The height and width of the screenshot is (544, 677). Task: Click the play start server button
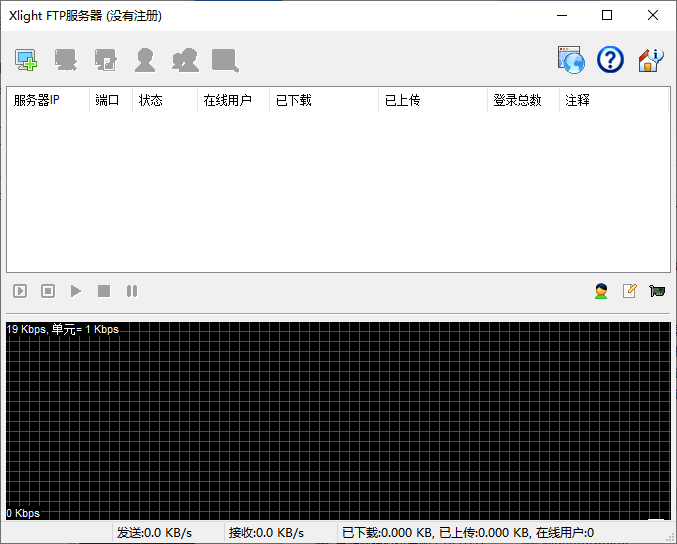76,291
